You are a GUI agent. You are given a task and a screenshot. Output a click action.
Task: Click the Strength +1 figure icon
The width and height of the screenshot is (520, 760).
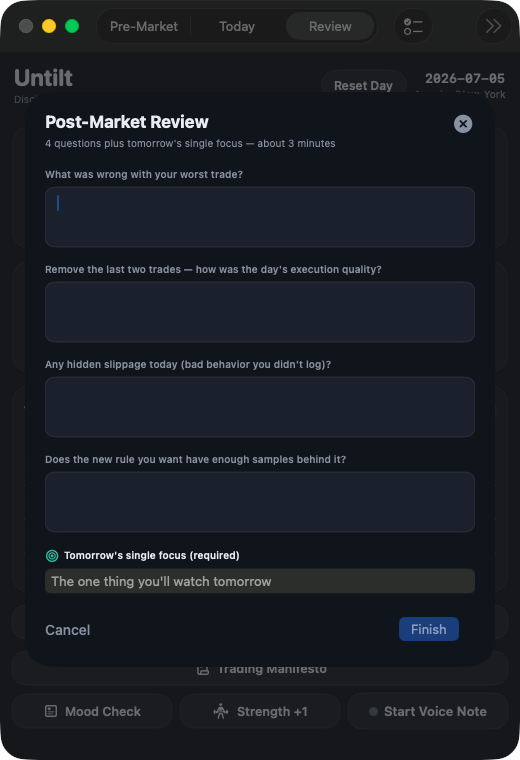221,711
